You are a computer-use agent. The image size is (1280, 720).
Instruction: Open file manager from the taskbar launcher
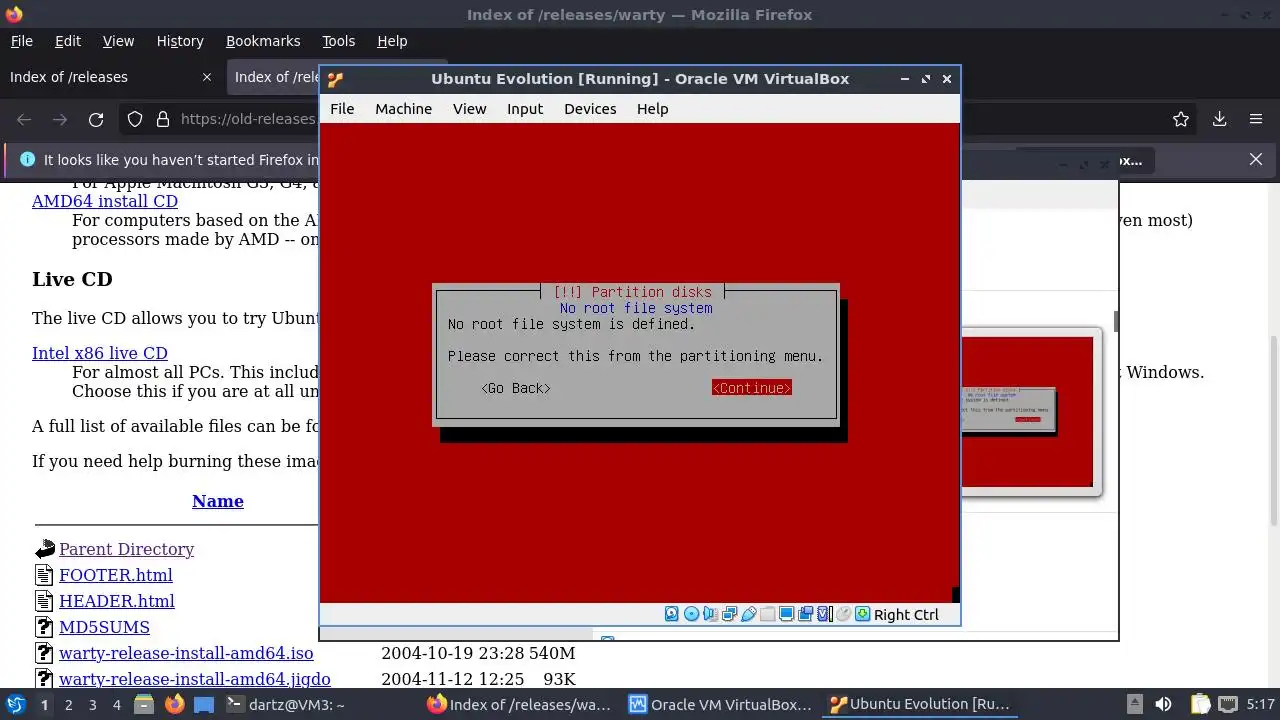143,704
